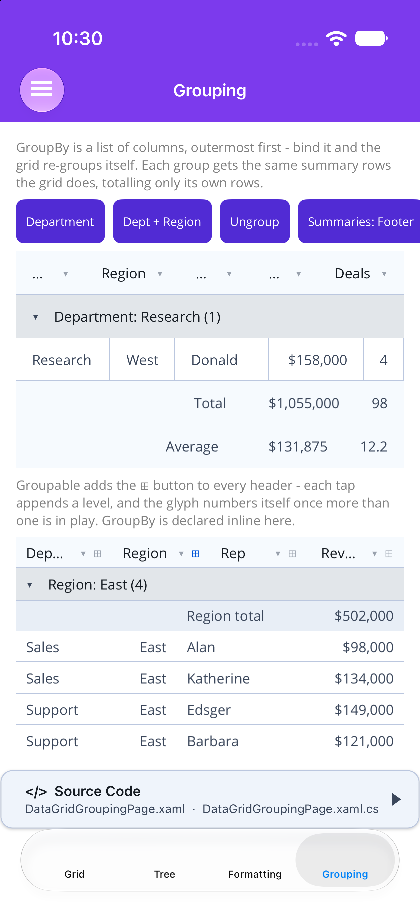Image resolution: width=420 pixels, height=912 pixels.
Task: Tap the Region header label in top grid
Action: [123, 274]
